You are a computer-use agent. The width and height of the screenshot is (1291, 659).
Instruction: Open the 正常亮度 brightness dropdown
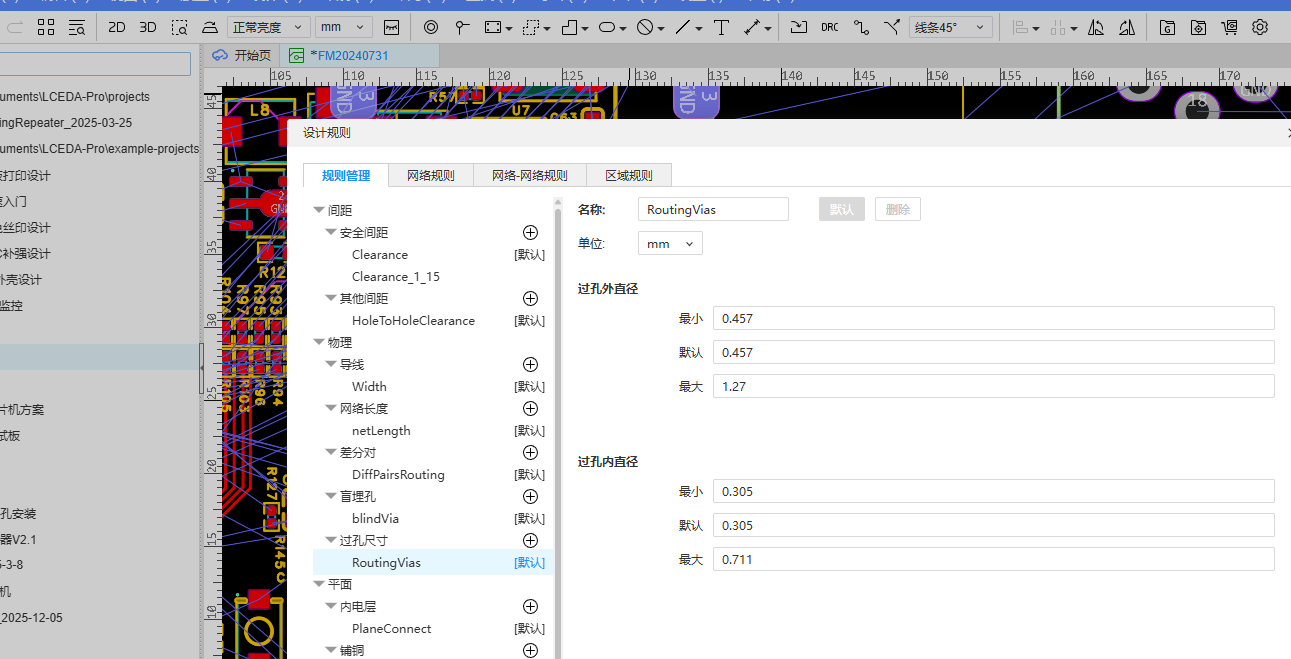[x=268, y=27]
